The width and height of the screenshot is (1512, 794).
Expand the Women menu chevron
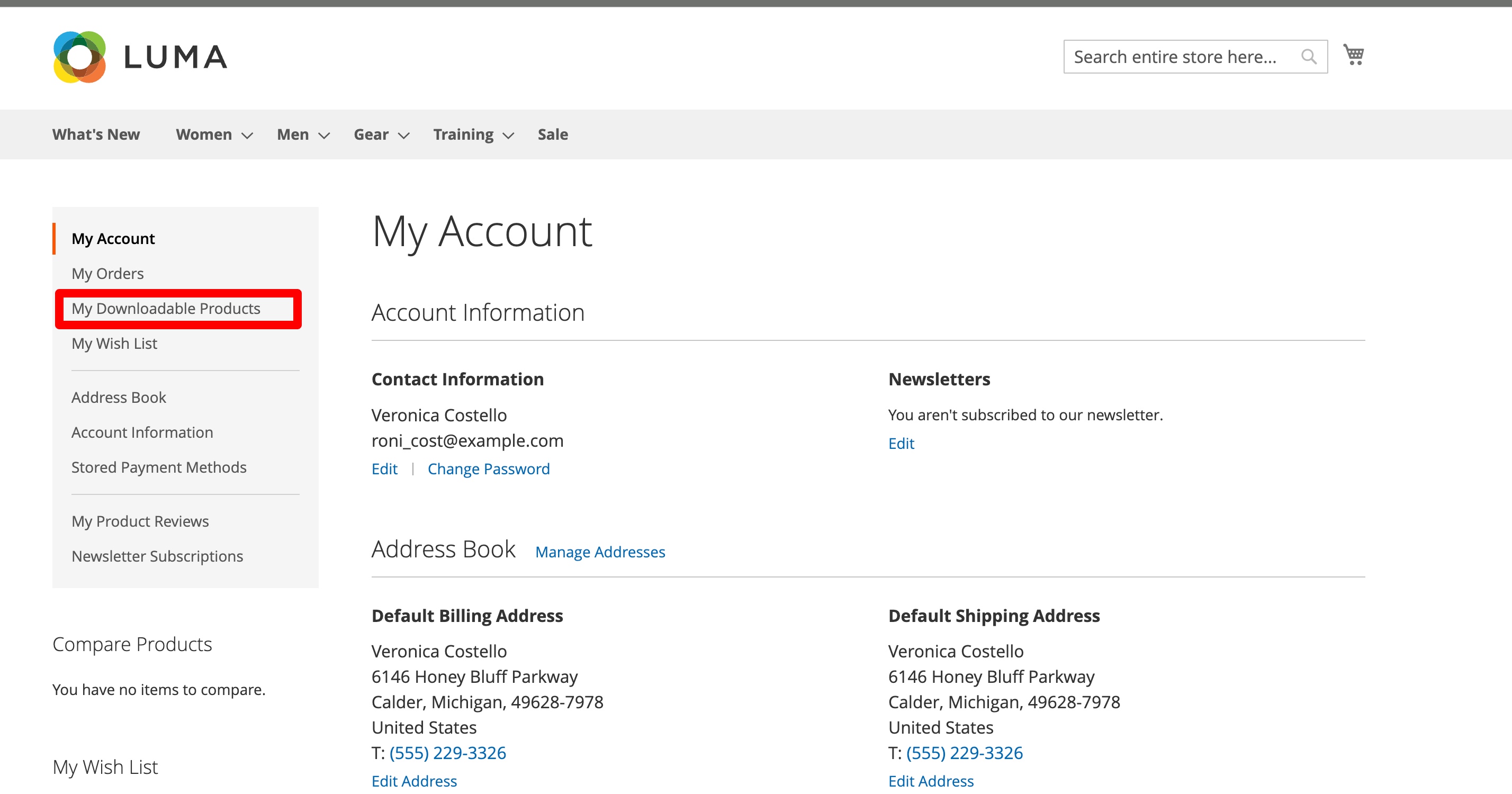click(x=247, y=136)
